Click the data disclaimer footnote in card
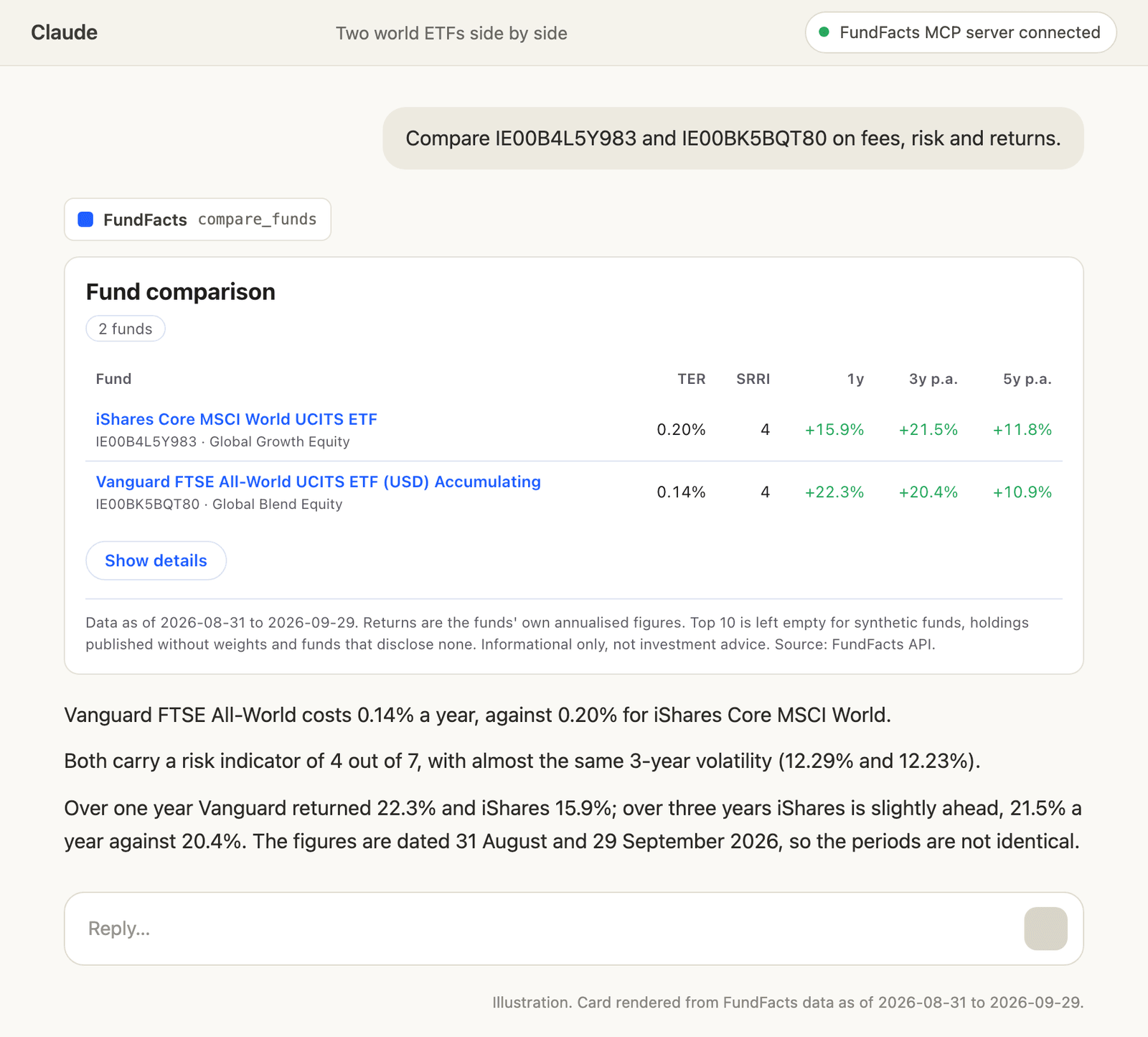Screen dimensions: 1148x1037 [557, 633]
